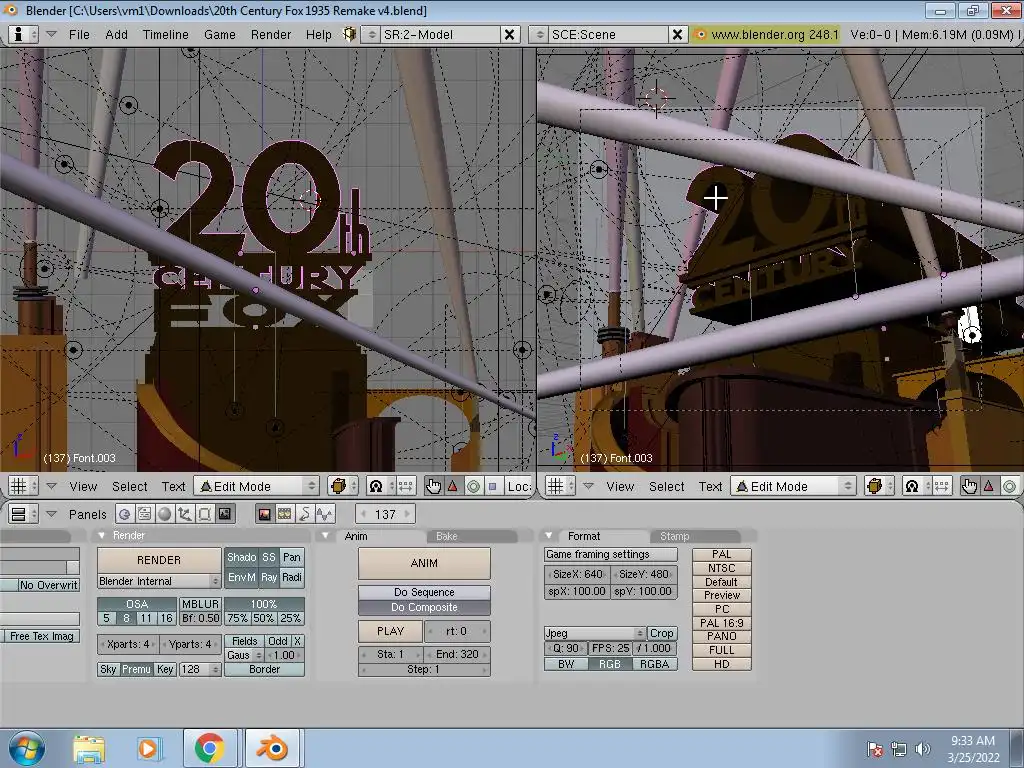
Task: Apply the HD preset
Action: tap(722, 664)
